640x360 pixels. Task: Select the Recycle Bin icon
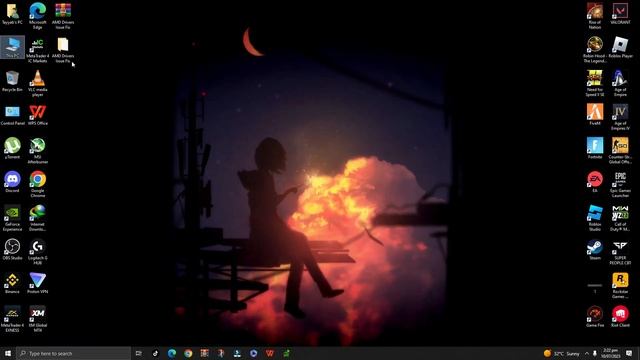pos(12,81)
